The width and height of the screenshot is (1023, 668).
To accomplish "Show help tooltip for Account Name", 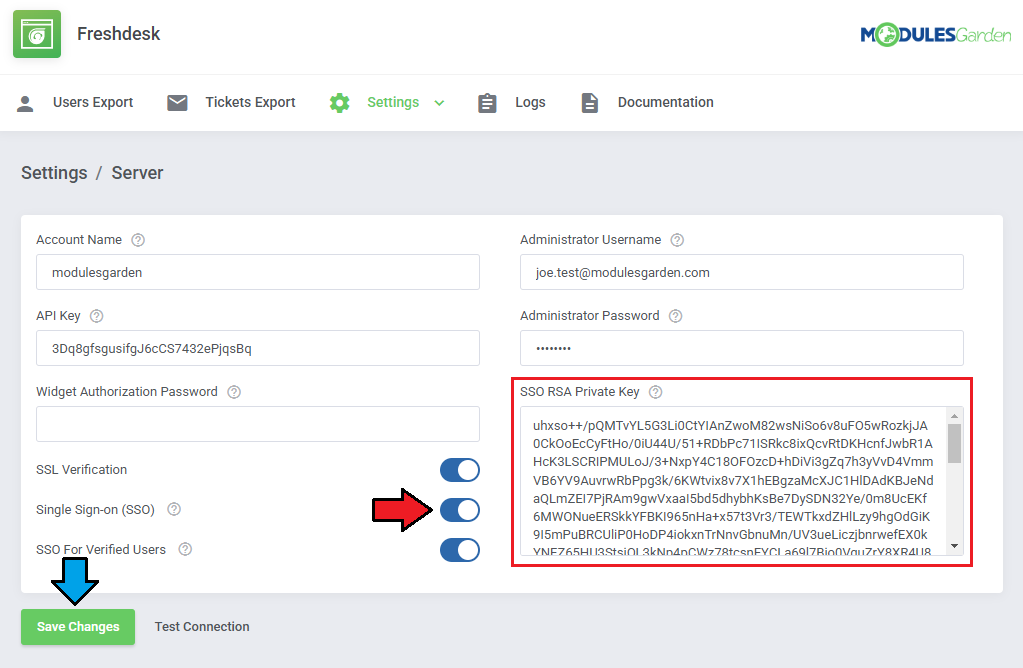I will click(x=138, y=240).
